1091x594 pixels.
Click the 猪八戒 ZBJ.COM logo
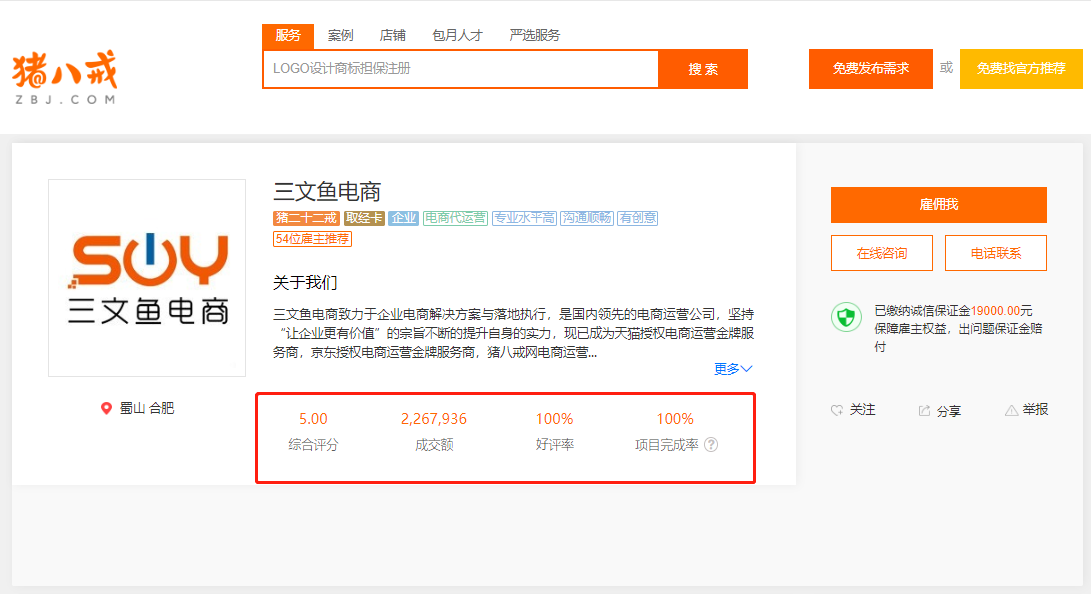click(x=65, y=77)
